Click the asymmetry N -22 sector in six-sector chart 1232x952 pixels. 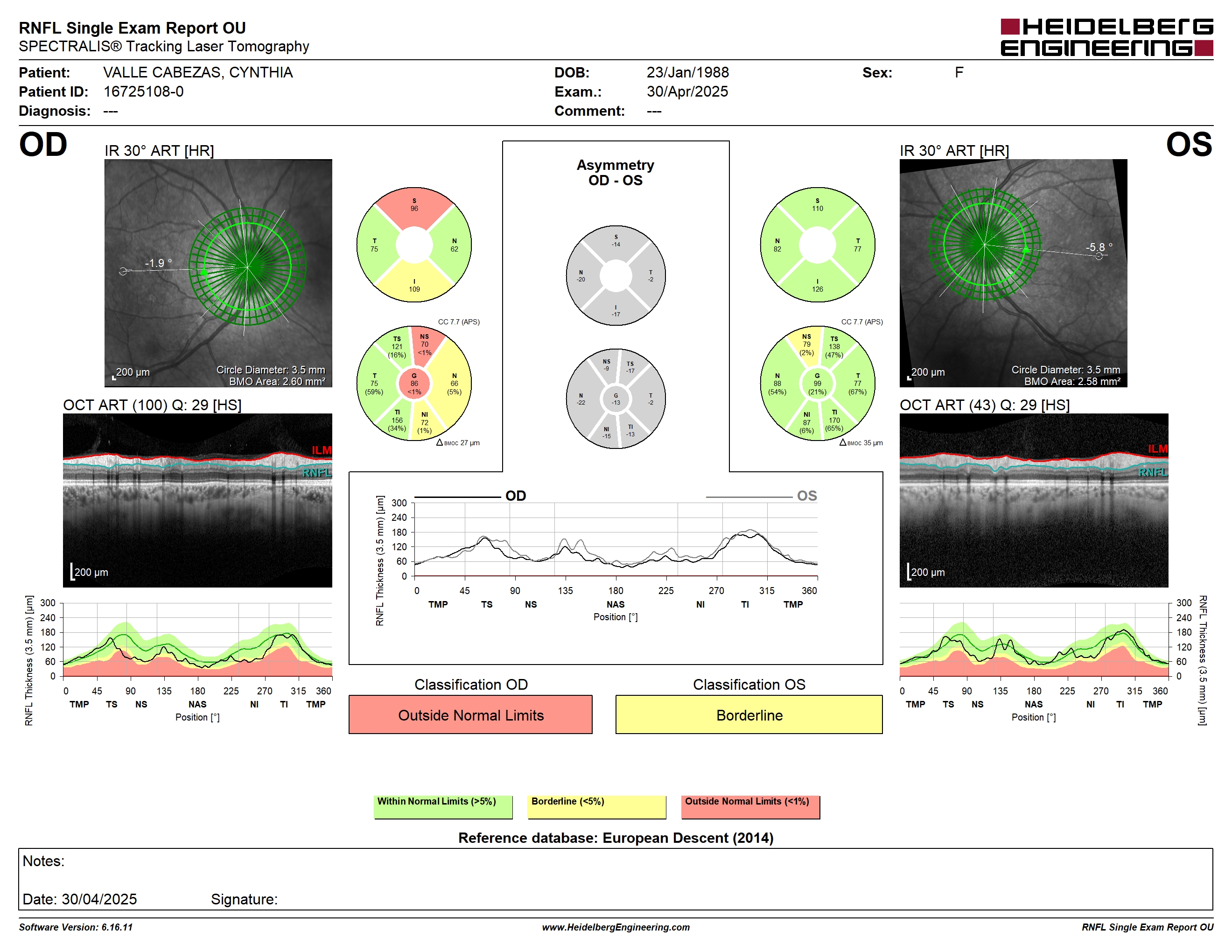click(x=581, y=399)
